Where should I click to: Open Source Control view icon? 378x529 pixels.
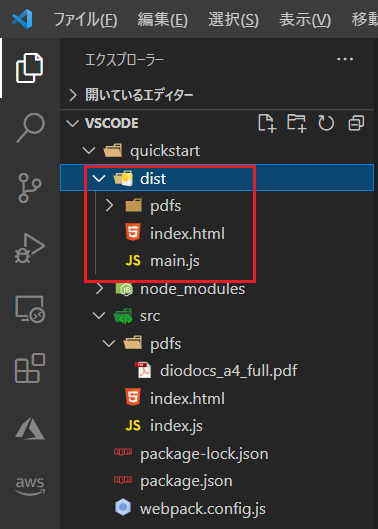click(30, 188)
